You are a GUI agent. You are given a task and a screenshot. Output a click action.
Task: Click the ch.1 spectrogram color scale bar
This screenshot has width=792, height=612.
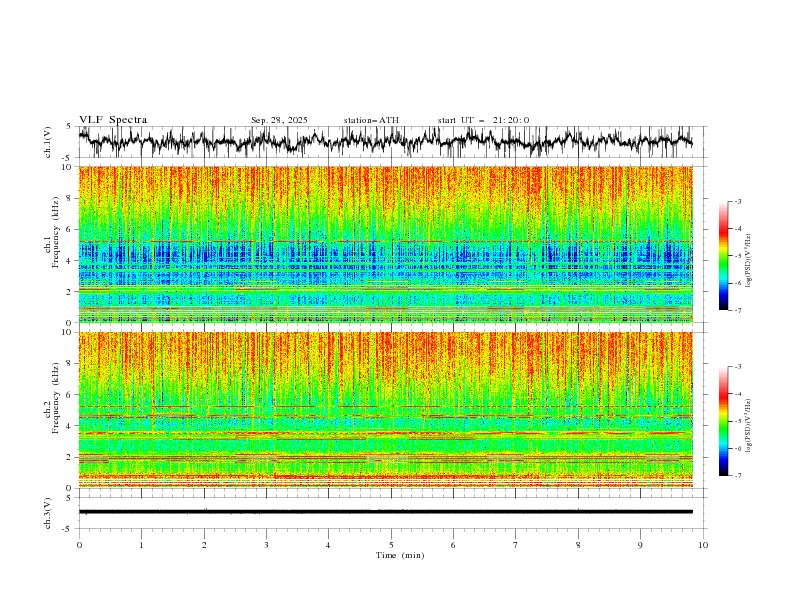tap(723, 256)
